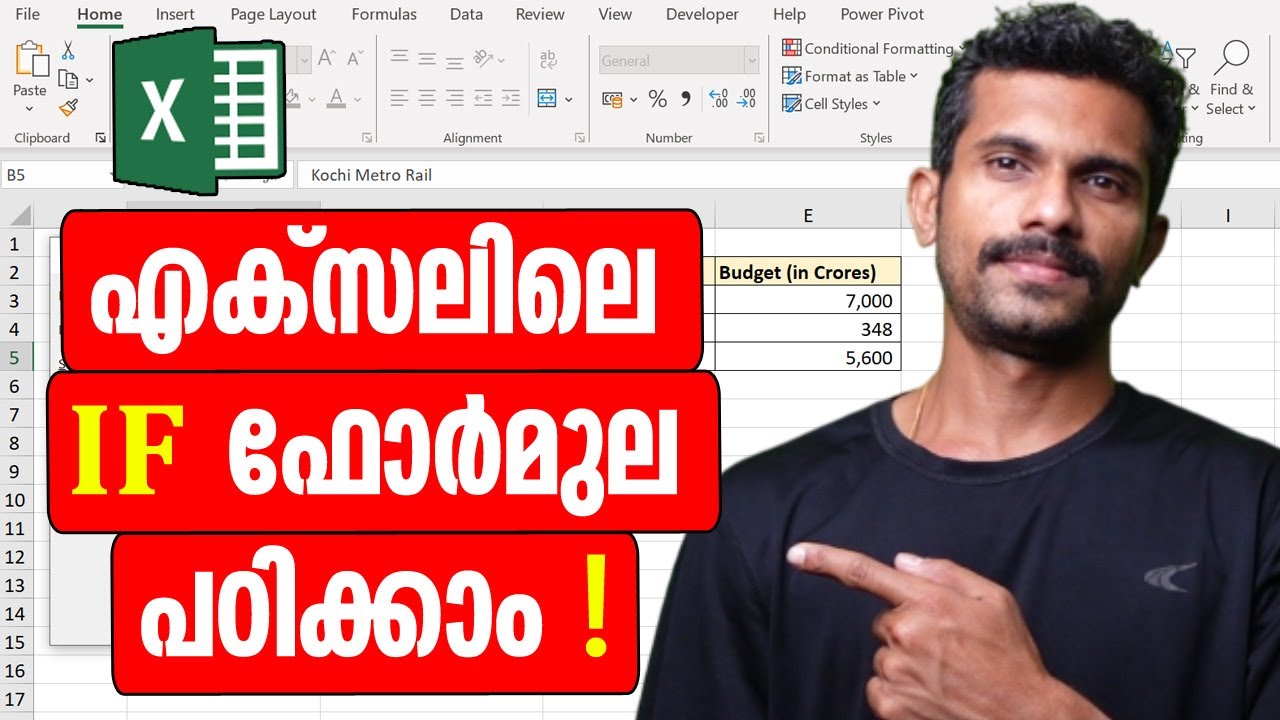Switch to the Insert tab
Screen dimensions: 1280x720
[175, 14]
